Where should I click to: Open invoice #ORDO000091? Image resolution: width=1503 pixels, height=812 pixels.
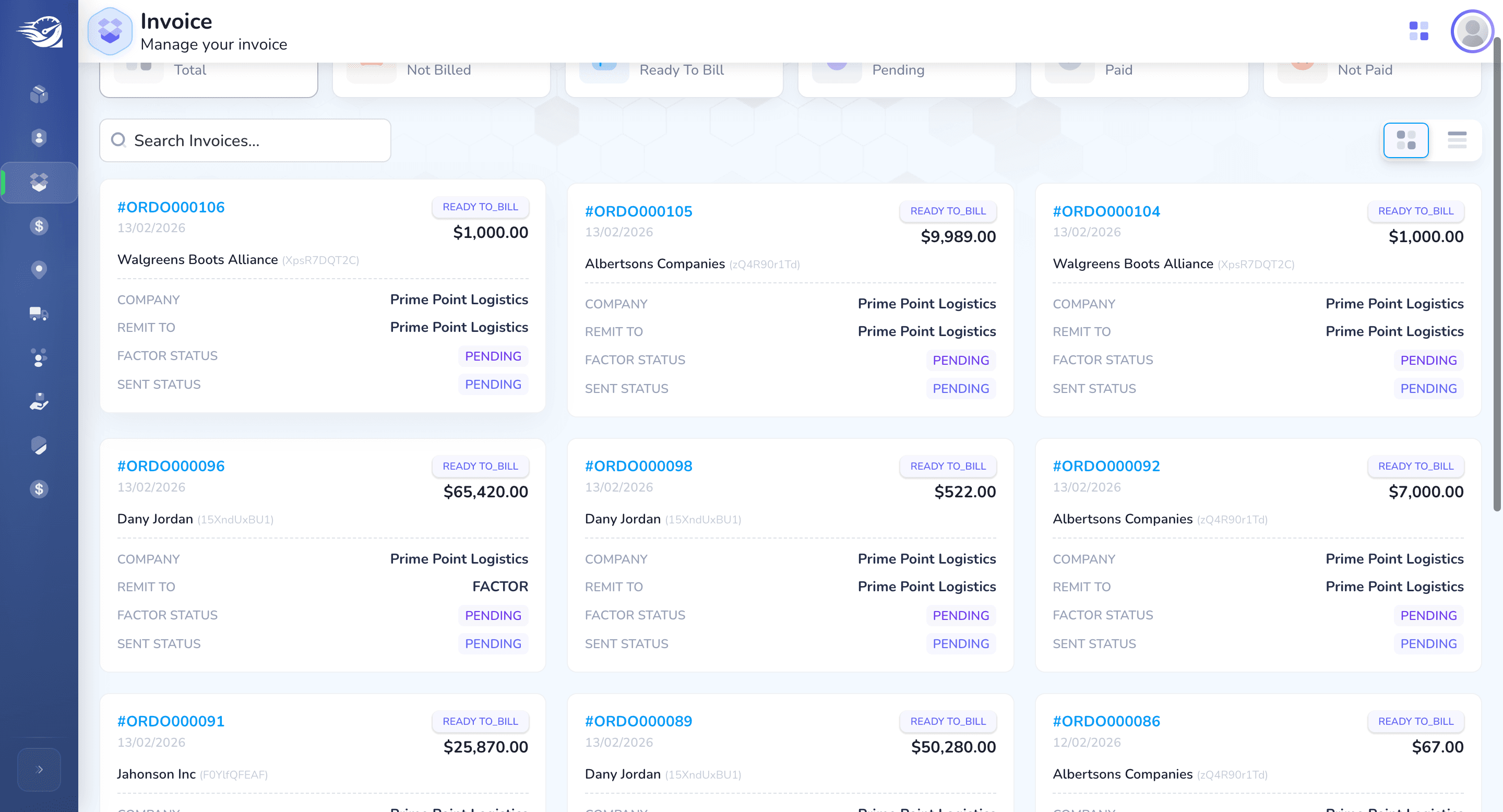pos(170,721)
